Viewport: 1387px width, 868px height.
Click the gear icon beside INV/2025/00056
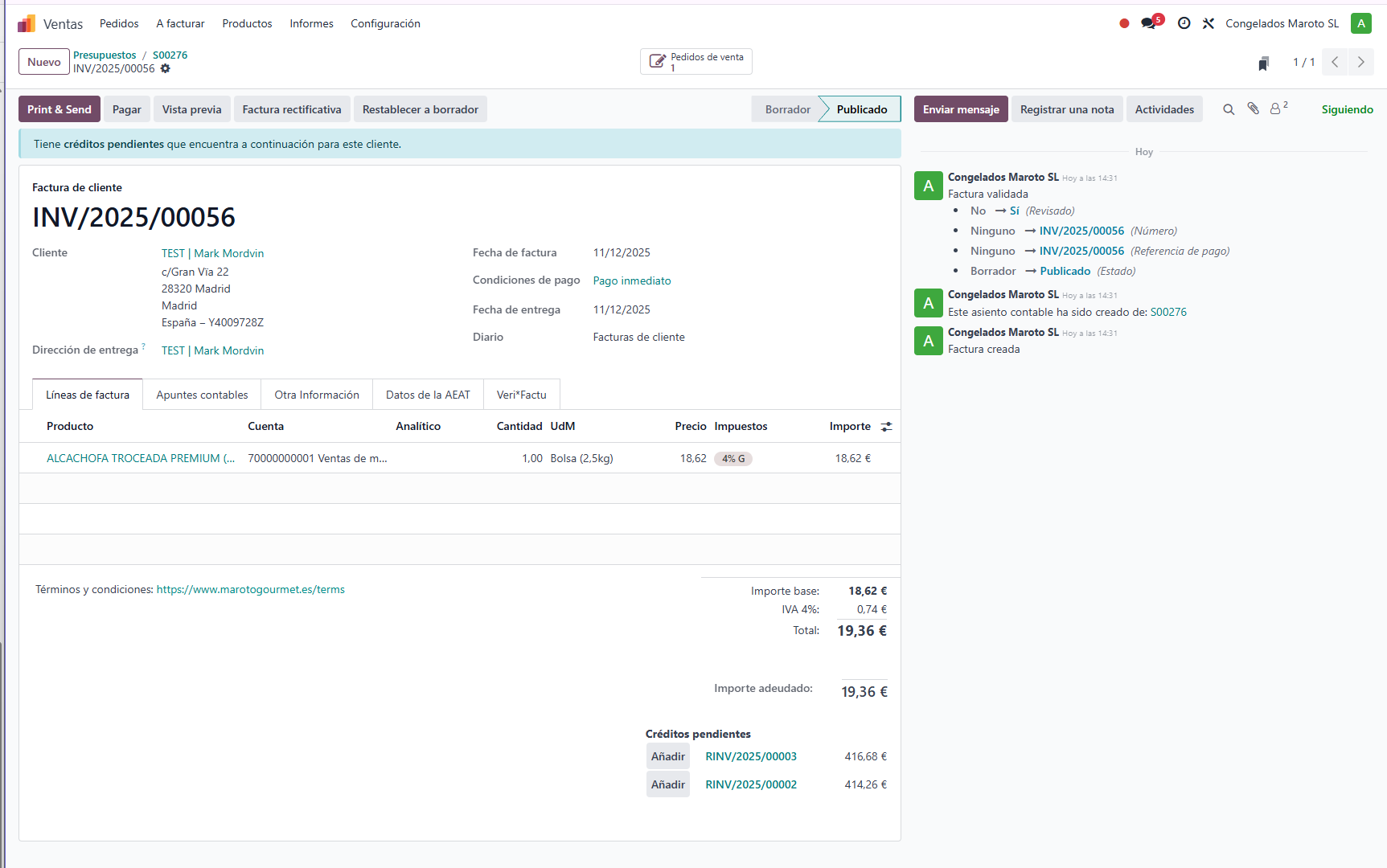coord(166,69)
